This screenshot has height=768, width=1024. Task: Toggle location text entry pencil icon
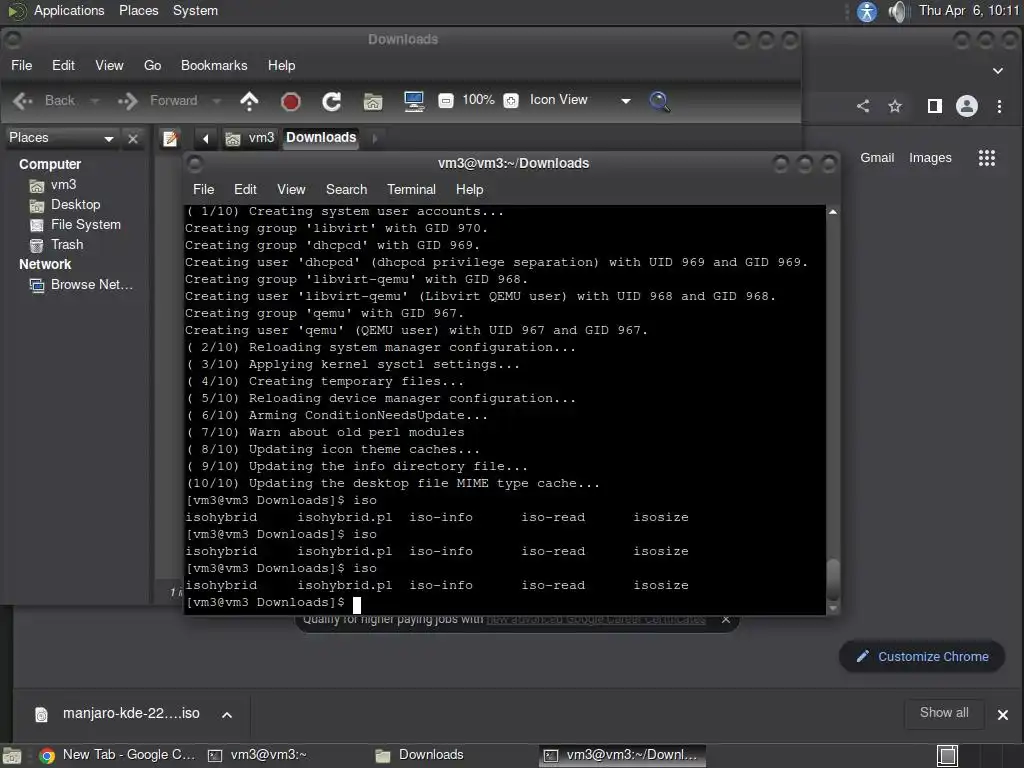point(170,138)
